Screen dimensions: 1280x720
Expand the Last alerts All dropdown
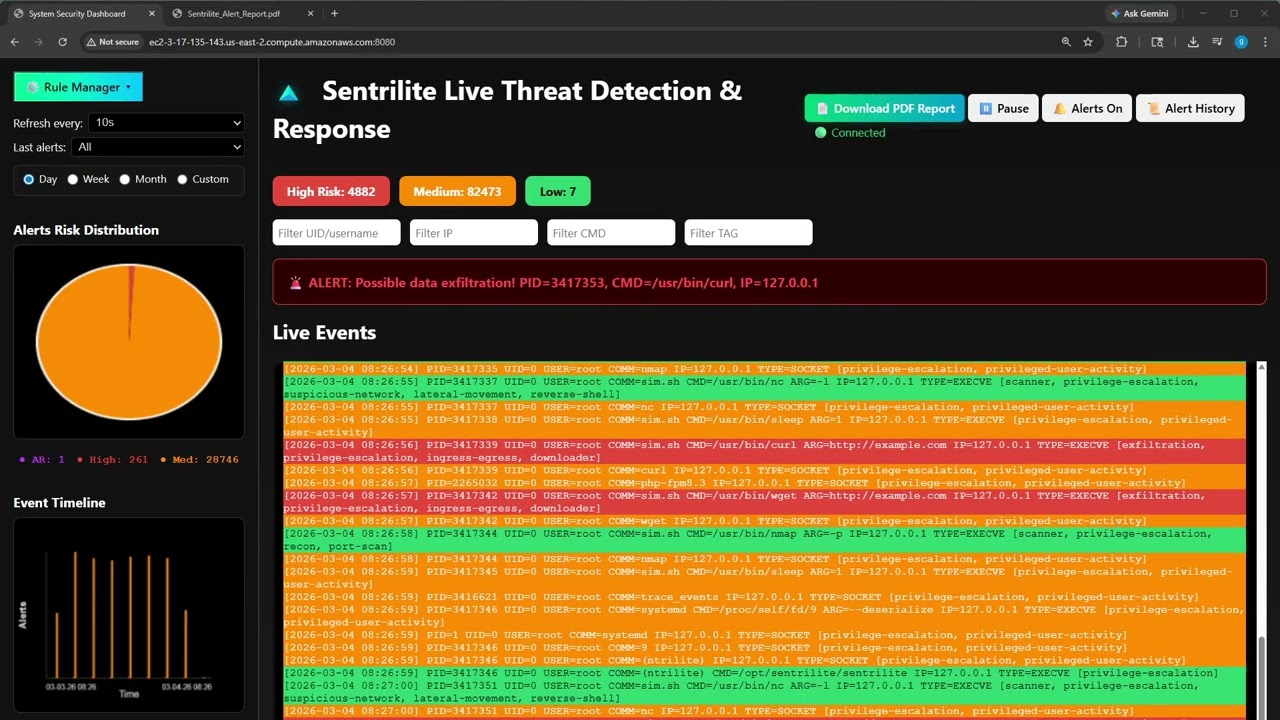click(x=158, y=147)
